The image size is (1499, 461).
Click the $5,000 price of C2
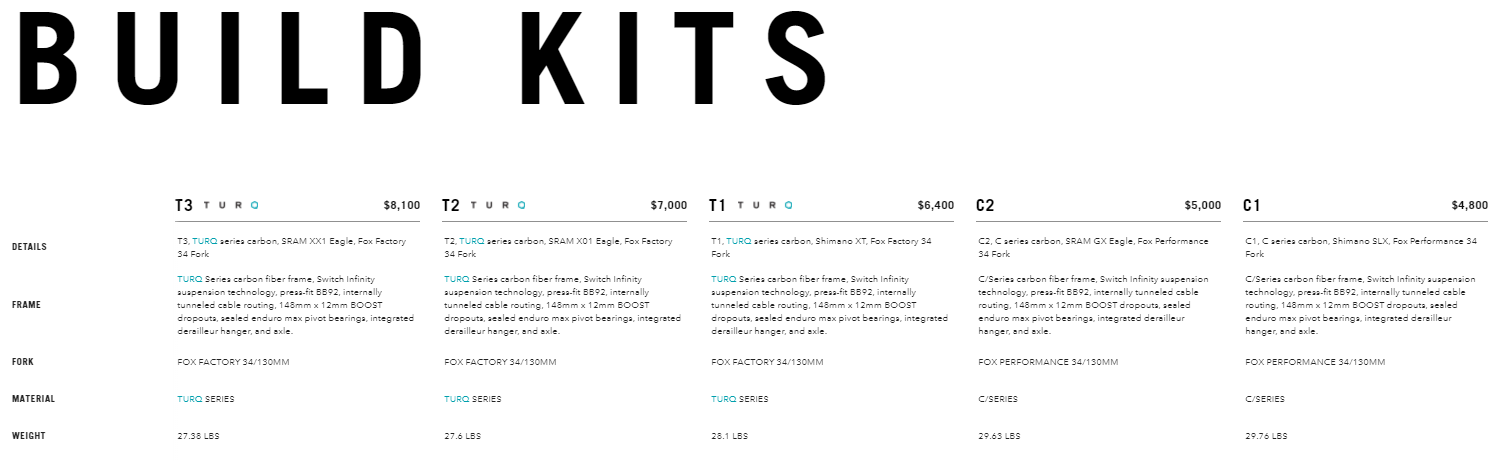[1203, 205]
